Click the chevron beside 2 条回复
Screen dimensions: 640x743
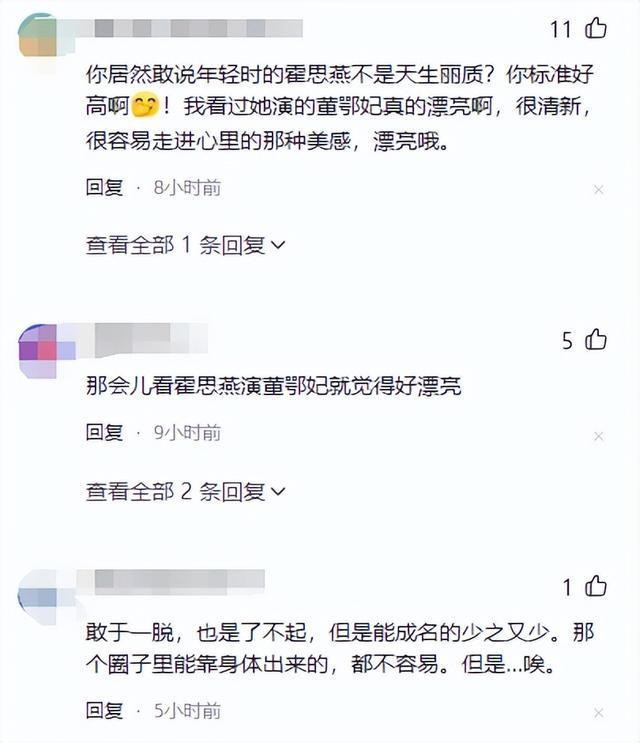[x=278, y=491]
